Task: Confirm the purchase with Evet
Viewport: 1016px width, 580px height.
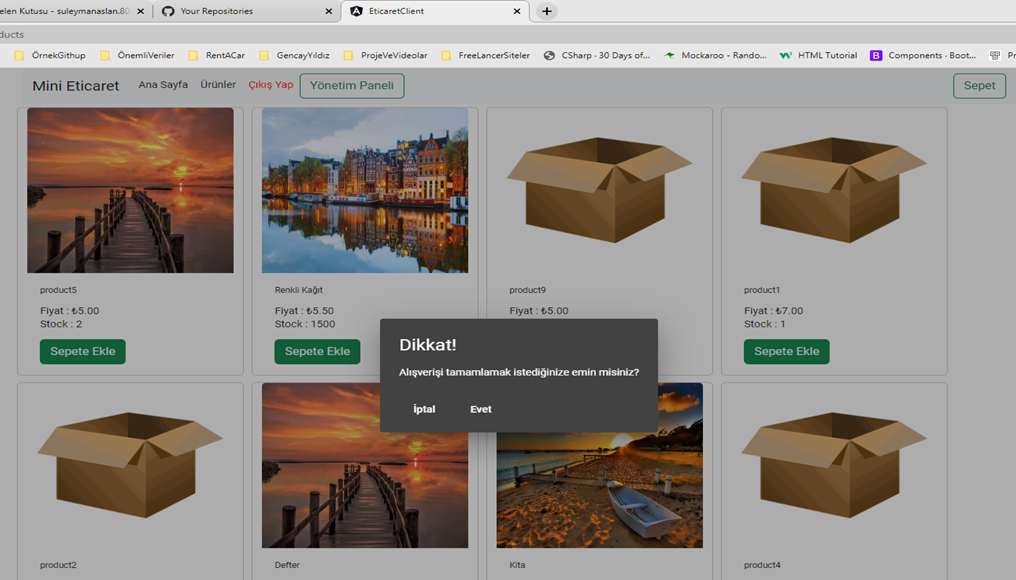Action: tap(481, 409)
